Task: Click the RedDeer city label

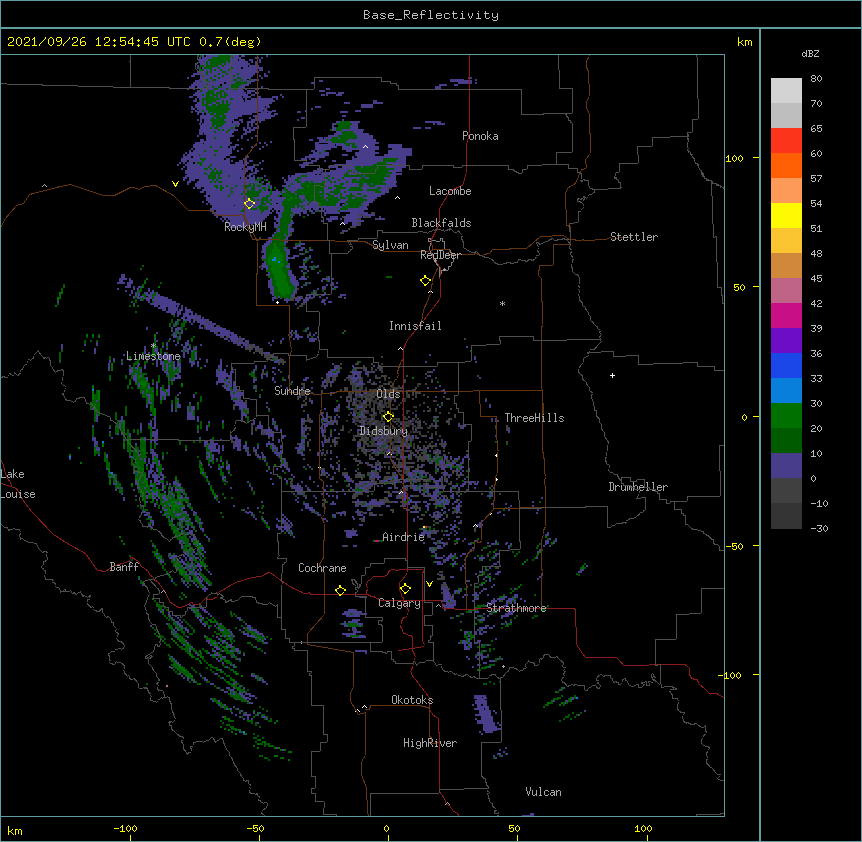Action: pyautogui.click(x=440, y=255)
